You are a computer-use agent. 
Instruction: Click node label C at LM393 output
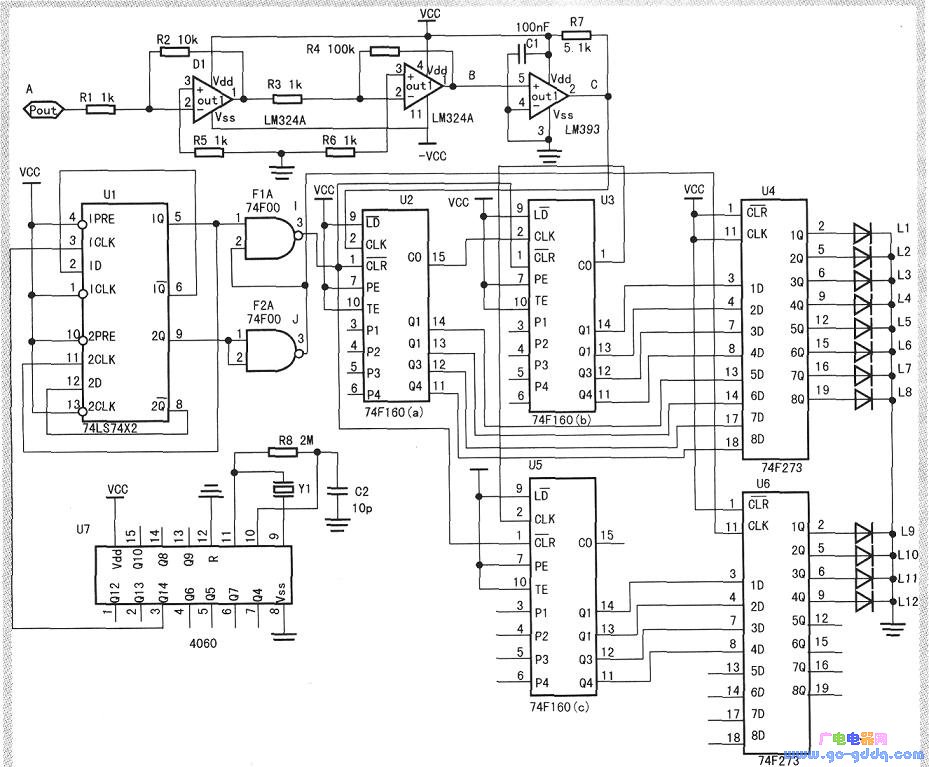(x=594, y=84)
